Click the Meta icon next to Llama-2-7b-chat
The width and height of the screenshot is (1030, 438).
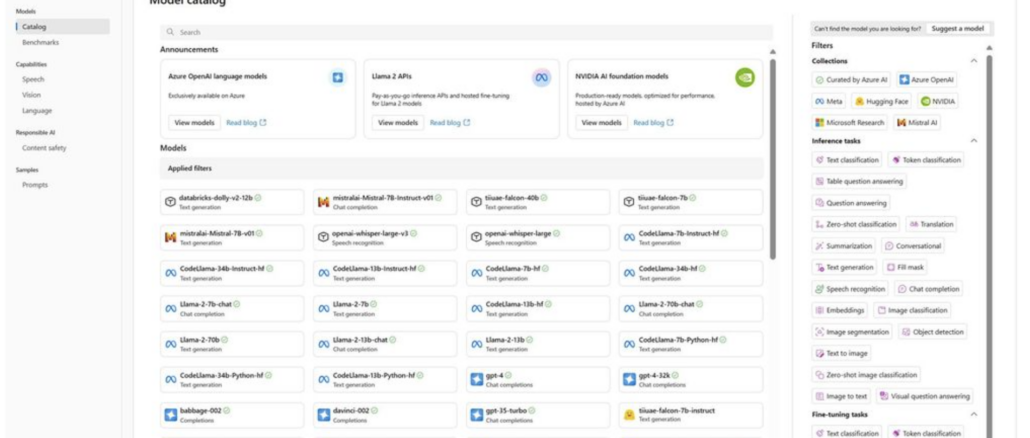(170, 308)
